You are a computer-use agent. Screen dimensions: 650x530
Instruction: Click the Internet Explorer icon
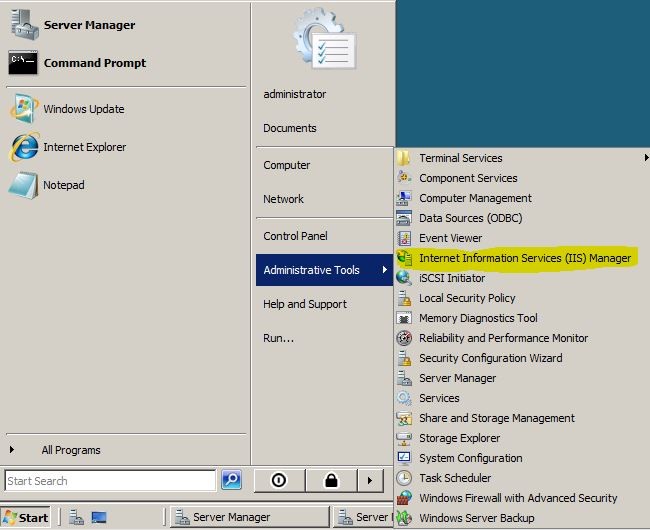[x=24, y=147]
